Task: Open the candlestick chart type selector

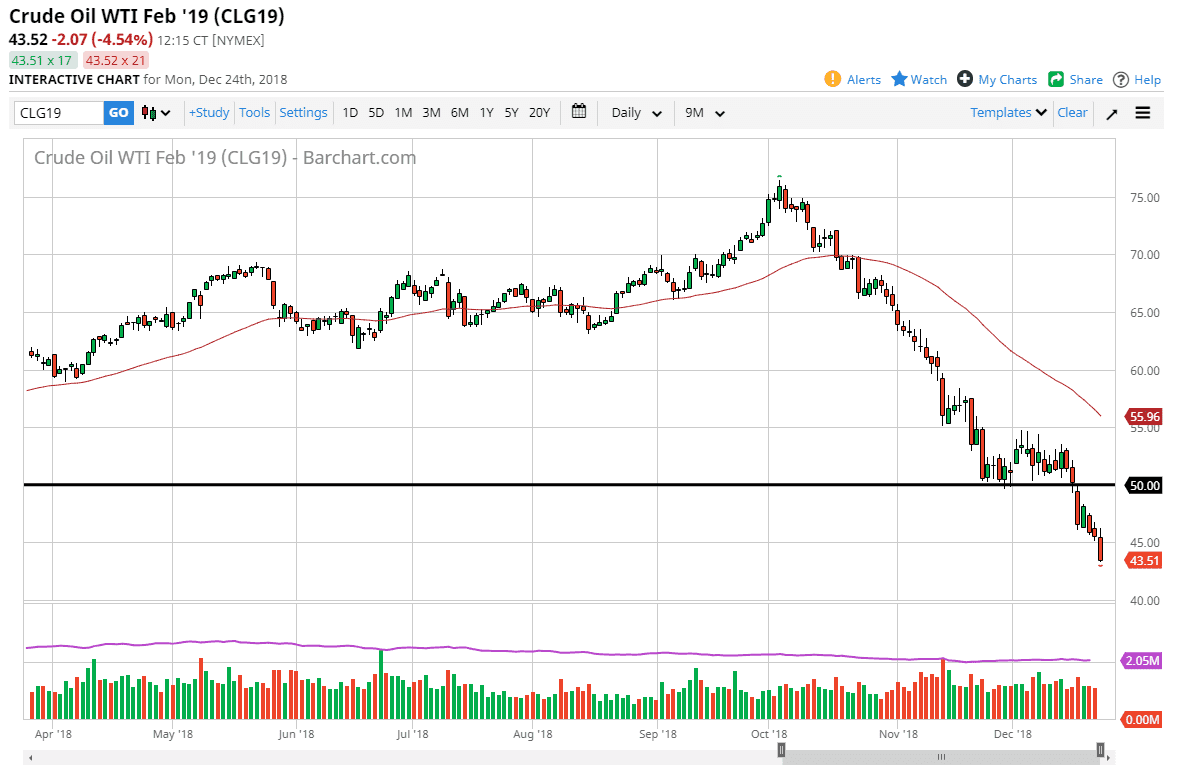Action: click(156, 113)
